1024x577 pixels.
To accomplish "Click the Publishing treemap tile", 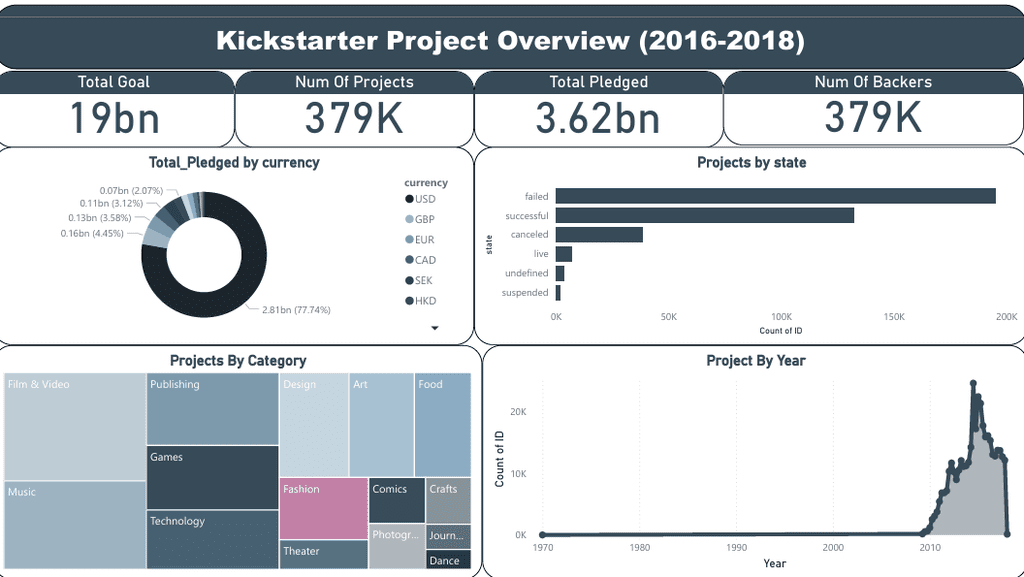I will coord(212,409).
